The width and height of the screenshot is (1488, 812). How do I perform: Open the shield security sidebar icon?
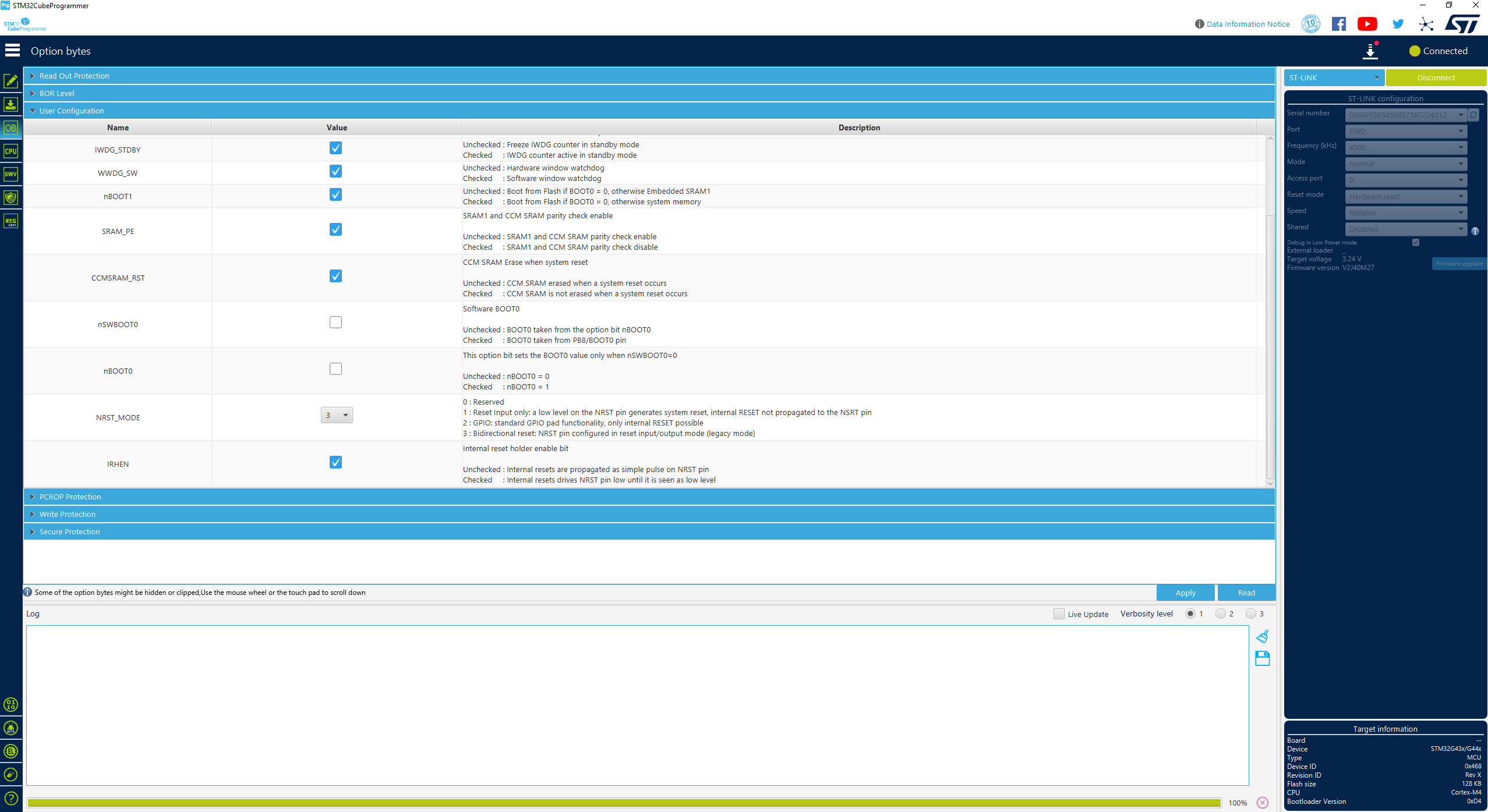[10, 197]
